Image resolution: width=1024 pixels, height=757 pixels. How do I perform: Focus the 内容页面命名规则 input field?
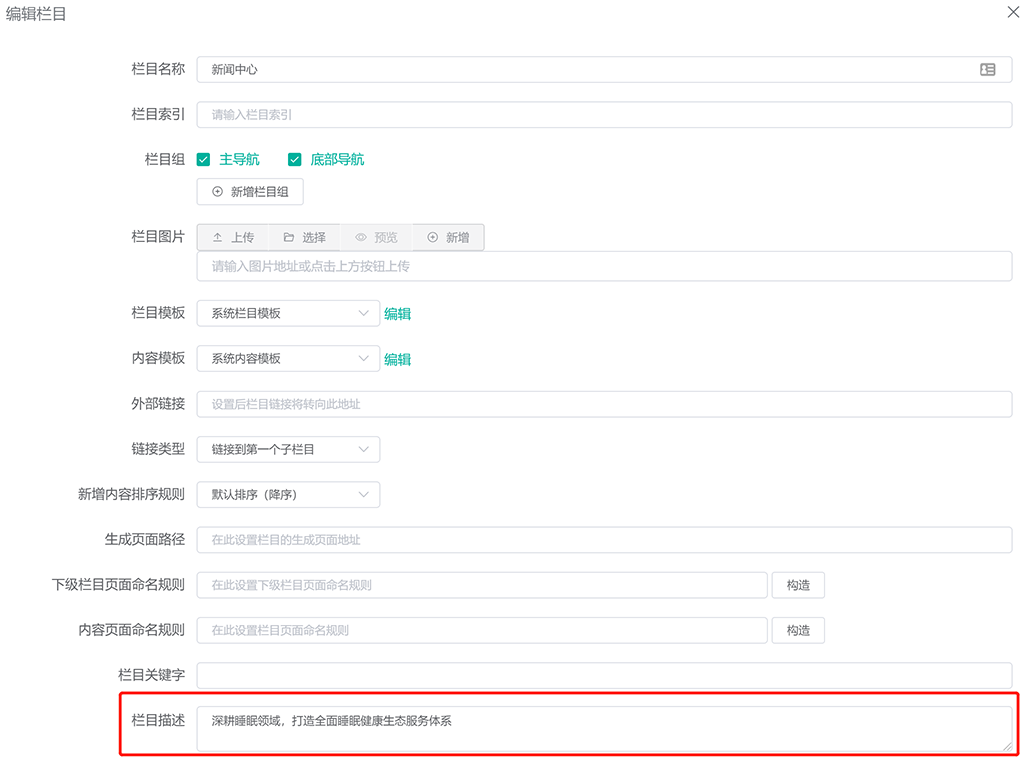point(482,630)
